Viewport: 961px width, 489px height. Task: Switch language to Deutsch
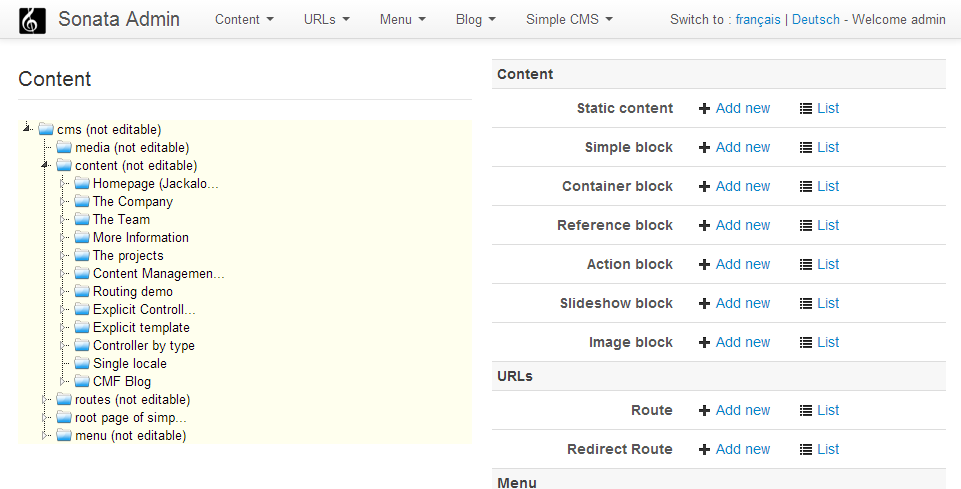(x=818, y=19)
